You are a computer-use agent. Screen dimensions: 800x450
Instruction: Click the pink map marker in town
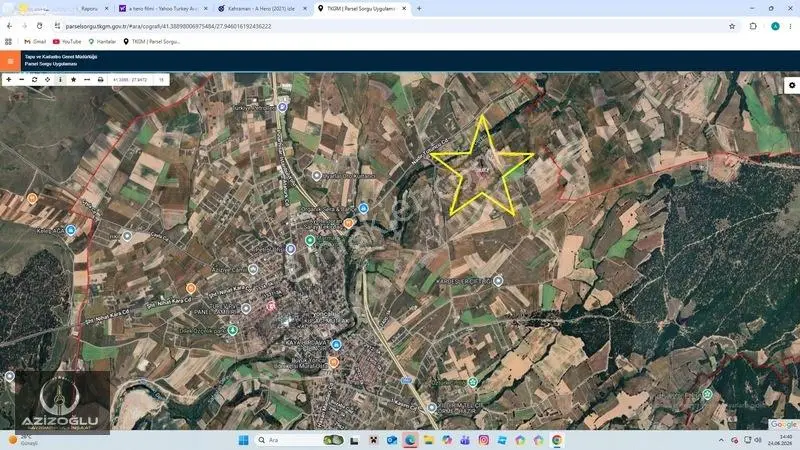271,306
